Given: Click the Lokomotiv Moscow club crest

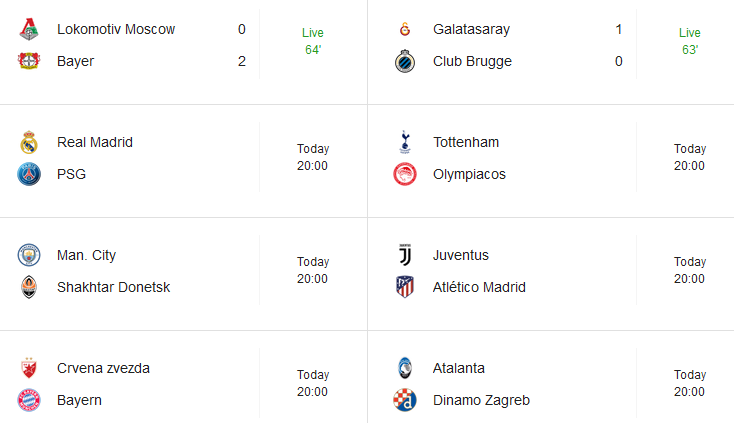Looking at the screenshot, I should 29,29.
